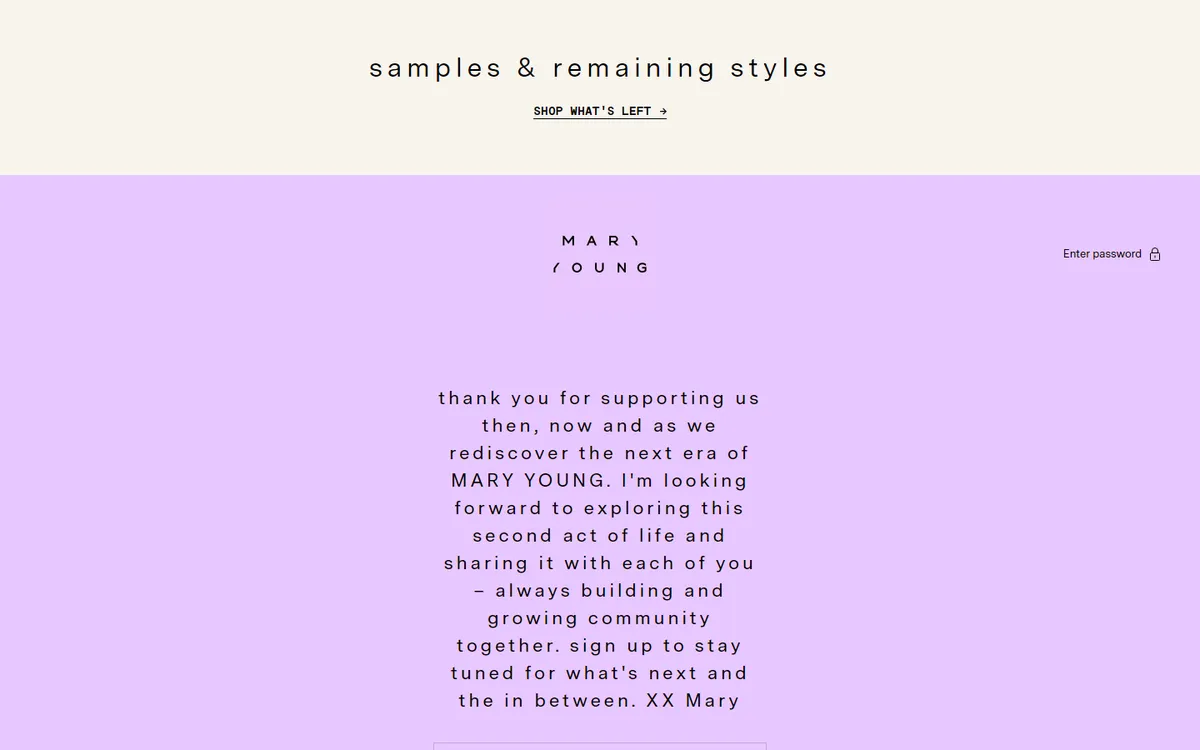Click the "XX Mary" signature text

(x=693, y=701)
